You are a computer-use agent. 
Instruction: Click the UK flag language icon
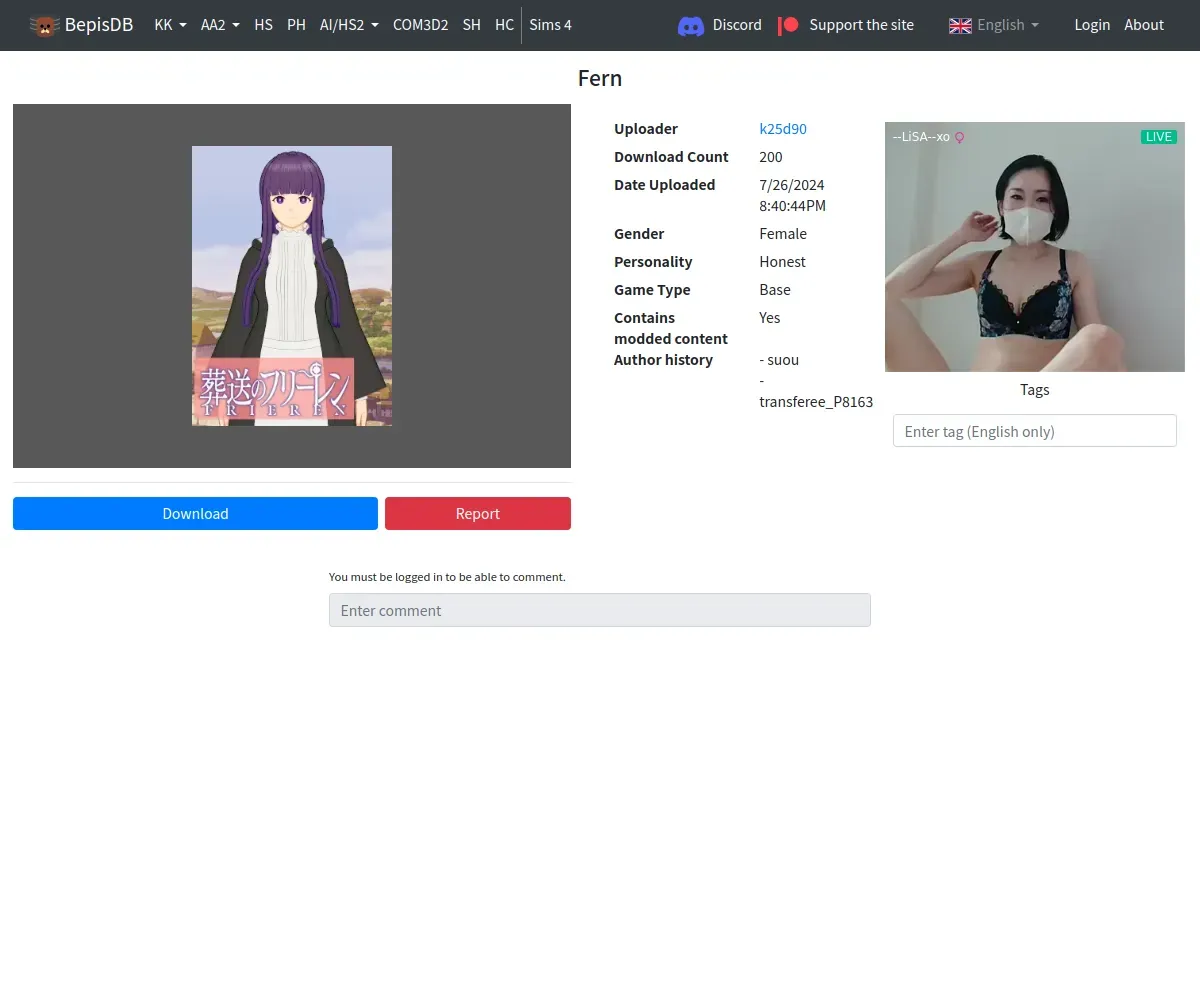pos(960,25)
